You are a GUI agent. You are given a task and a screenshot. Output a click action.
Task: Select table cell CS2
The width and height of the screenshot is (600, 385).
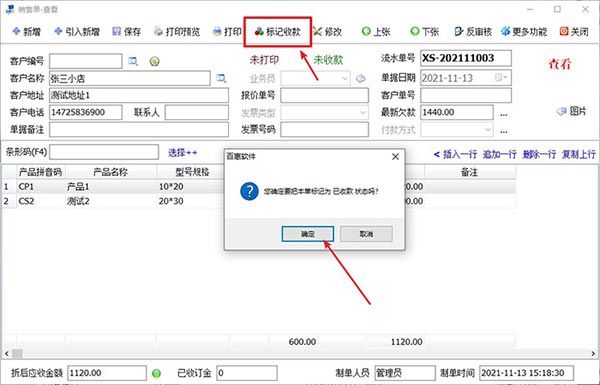pos(41,201)
